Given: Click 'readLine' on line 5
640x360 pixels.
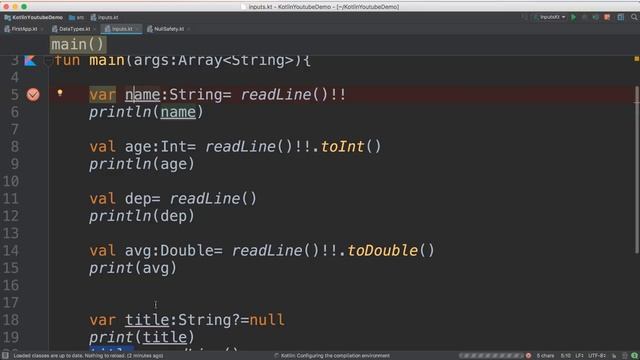Looking at the screenshot, I should [x=276, y=95].
